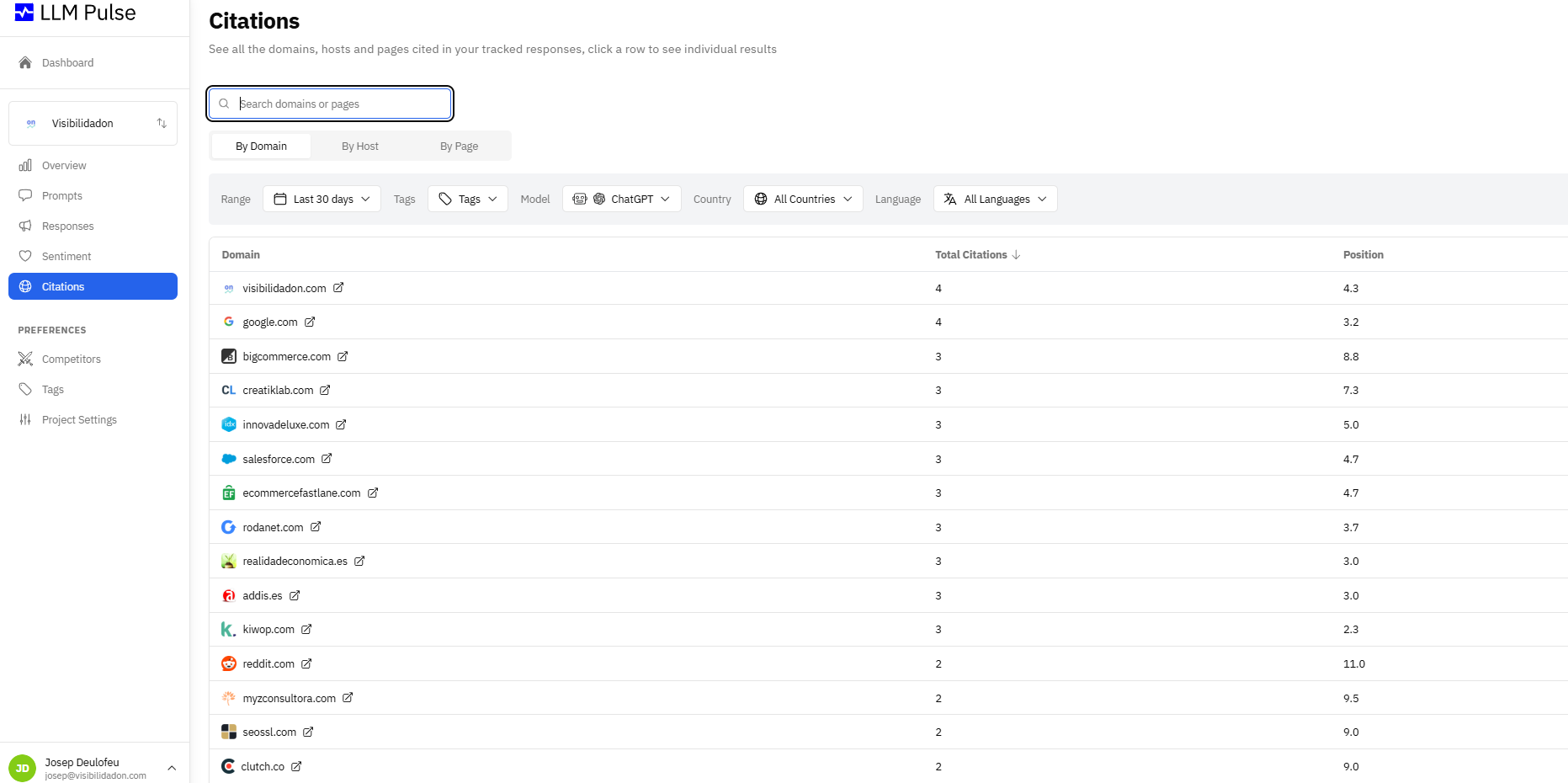Click the LLM Pulse logo icon
Screen dimensions: 1568x783
point(24,13)
